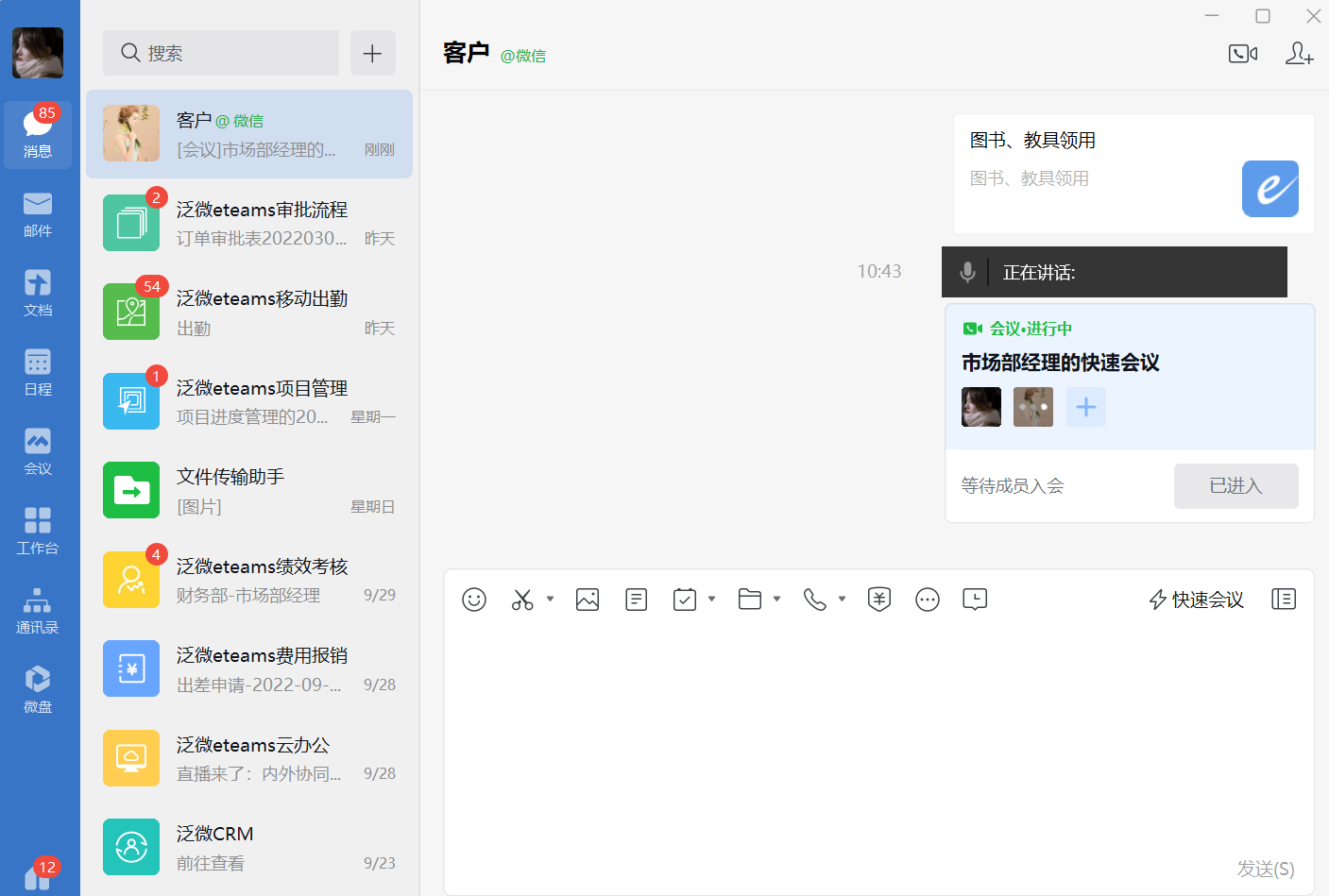1329x896 pixels.
Task: Click the plus button next to search
Action: click(373, 53)
